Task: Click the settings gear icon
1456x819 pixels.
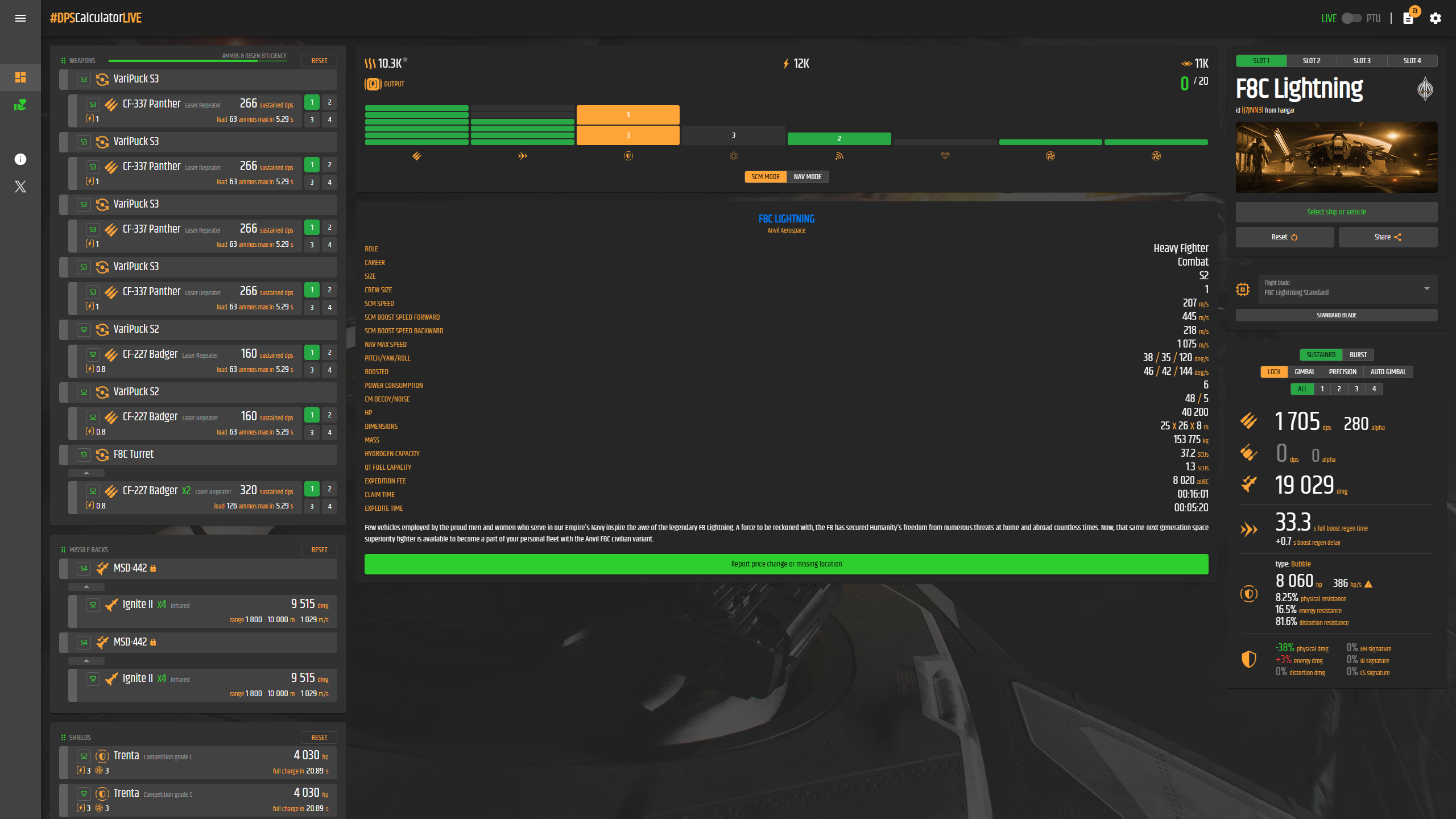Action: click(x=1436, y=18)
